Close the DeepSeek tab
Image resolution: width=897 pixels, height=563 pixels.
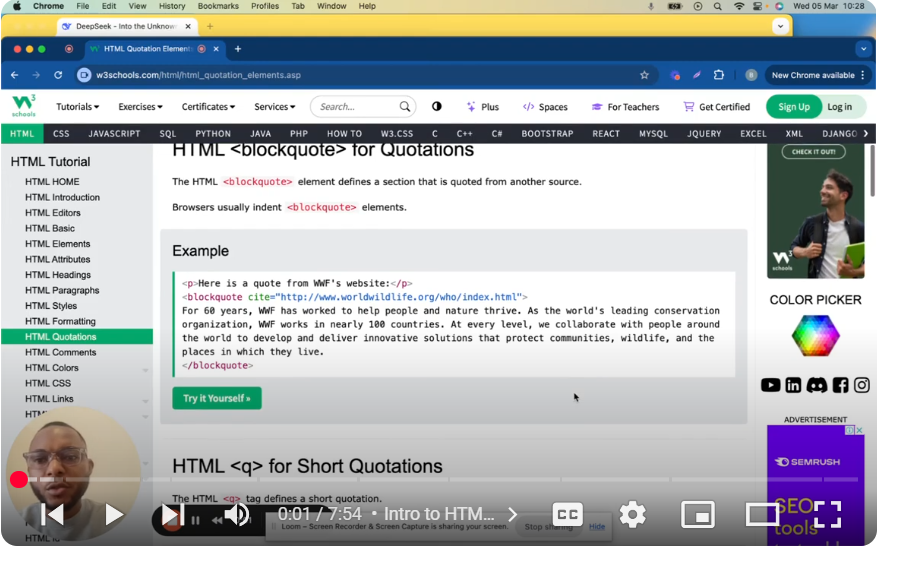tap(188, 26)
